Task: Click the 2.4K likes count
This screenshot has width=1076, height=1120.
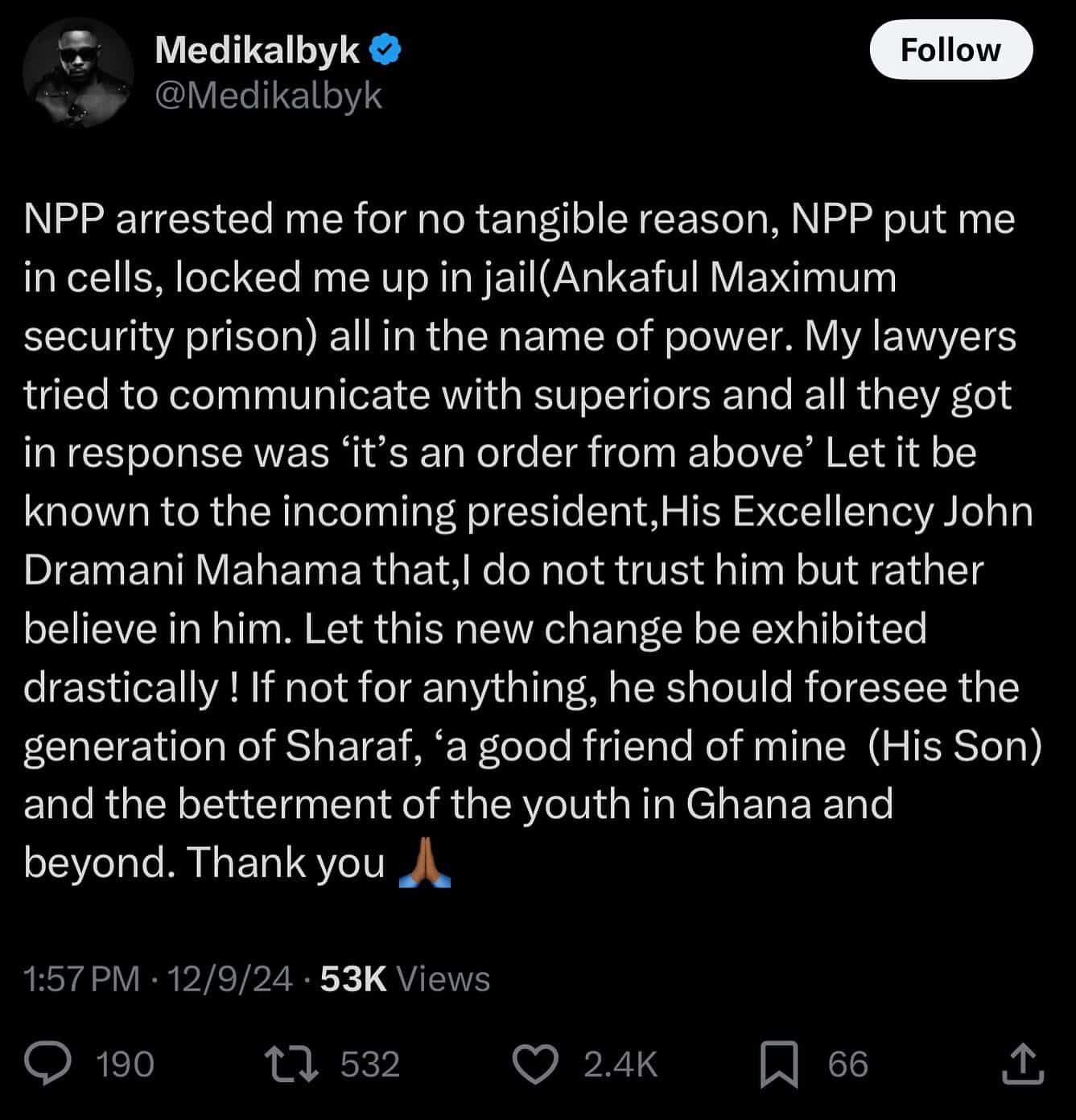Action: 620,1064
